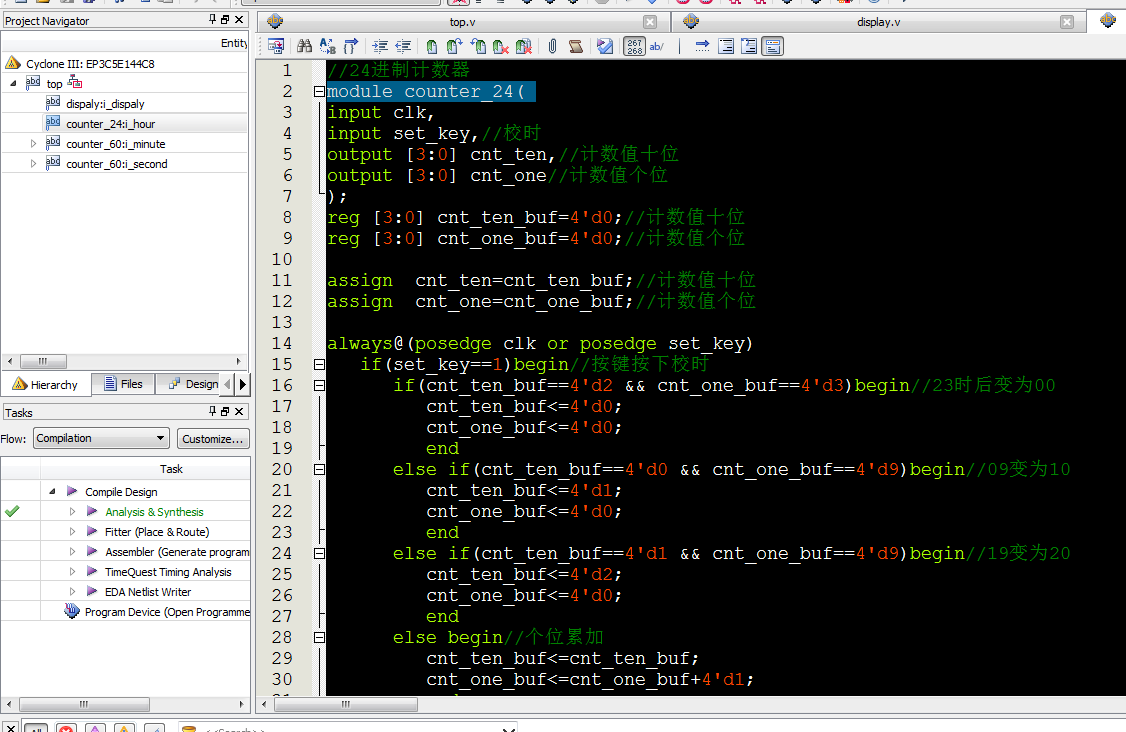This screenshot has height=732, width=1126.
Task: Select dispaly:i_dispaly entity in hierarchy
Action: click(105, 103)
